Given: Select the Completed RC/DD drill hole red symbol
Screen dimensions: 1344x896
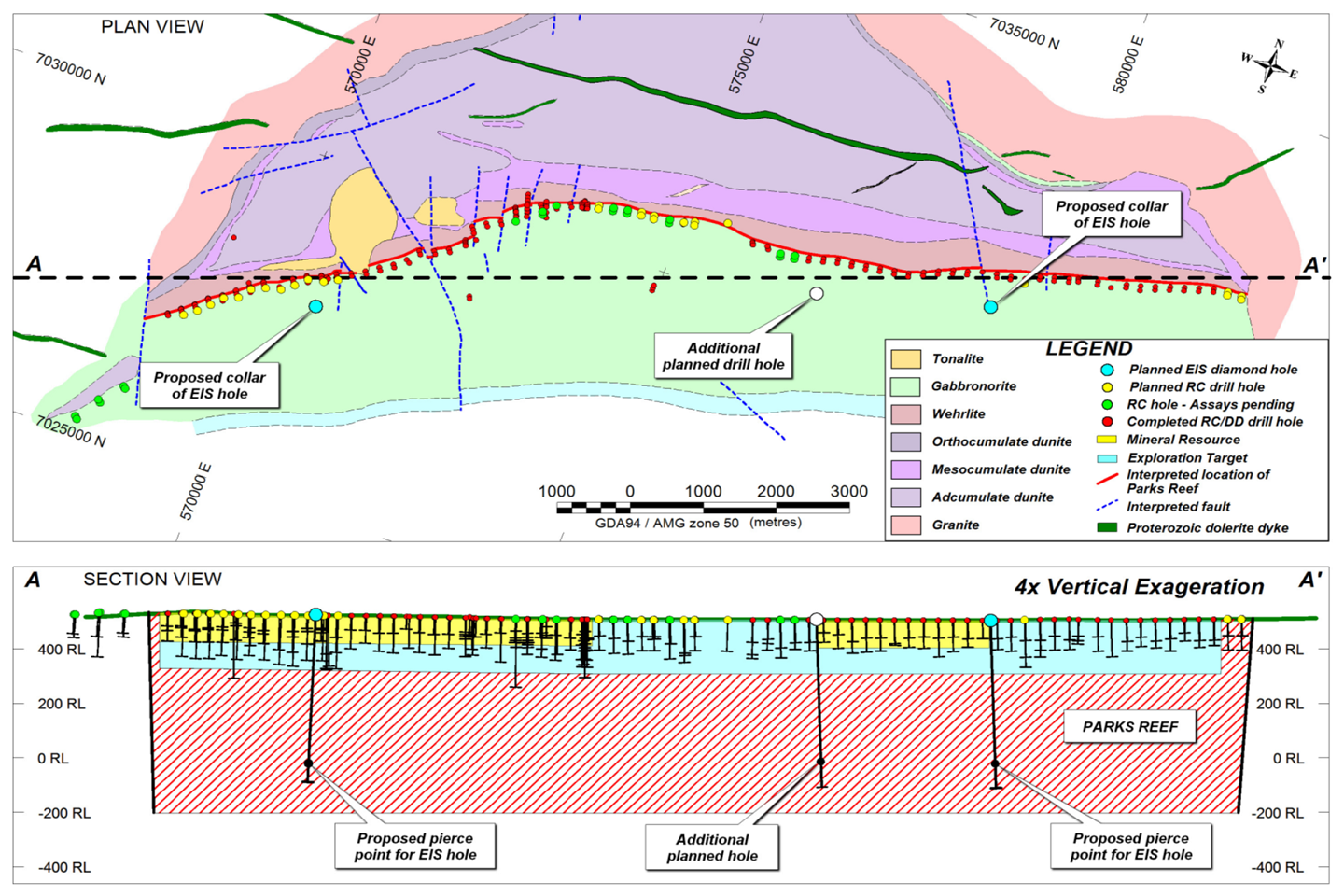Looking at the screenshot, I should [x=1107, y=422].
